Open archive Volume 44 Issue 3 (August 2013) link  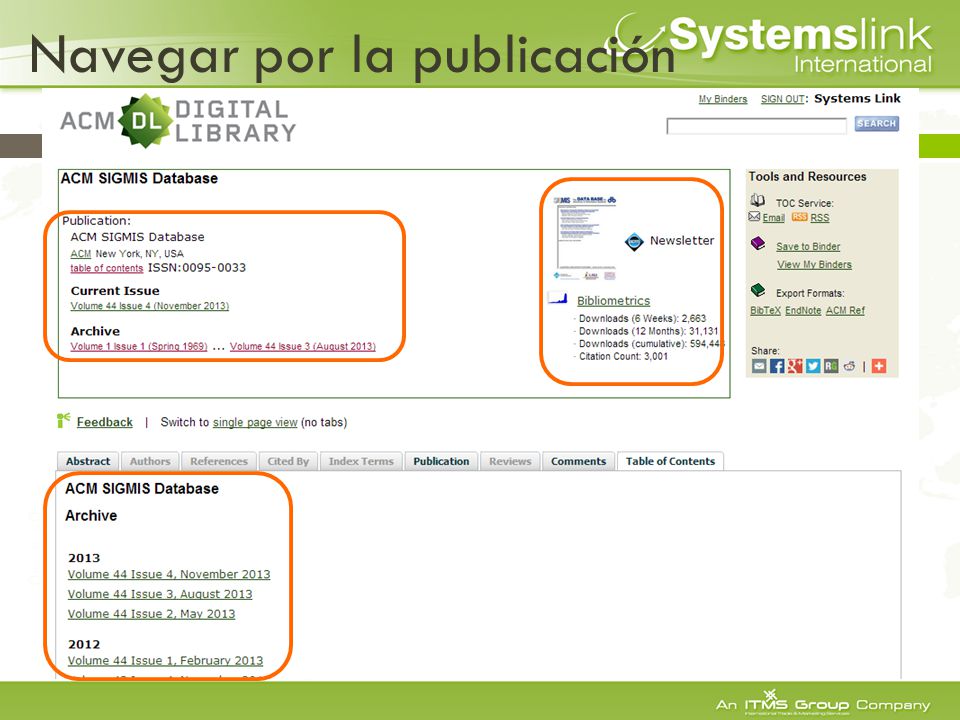(x=303, y=346)
